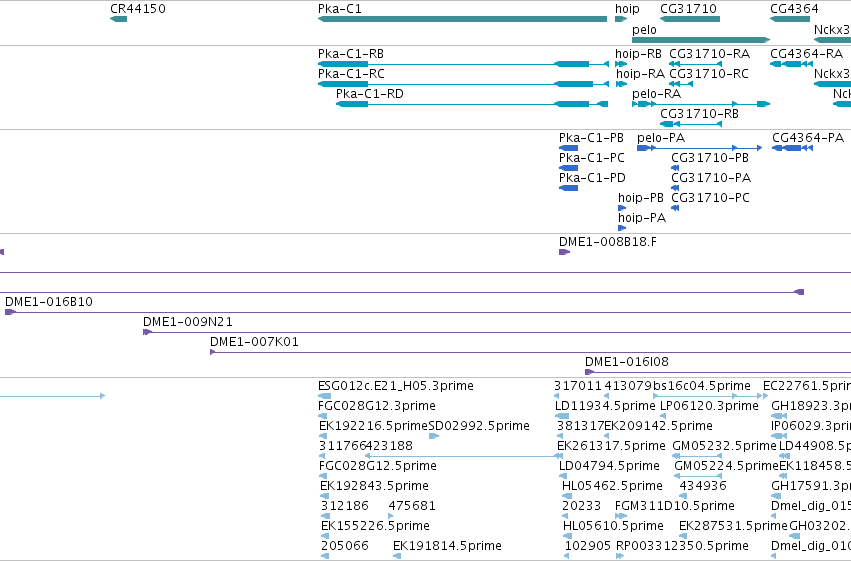Open the DME1-007K01 clone label
Viewport: 851px width, 561px height.
(254, 342)
